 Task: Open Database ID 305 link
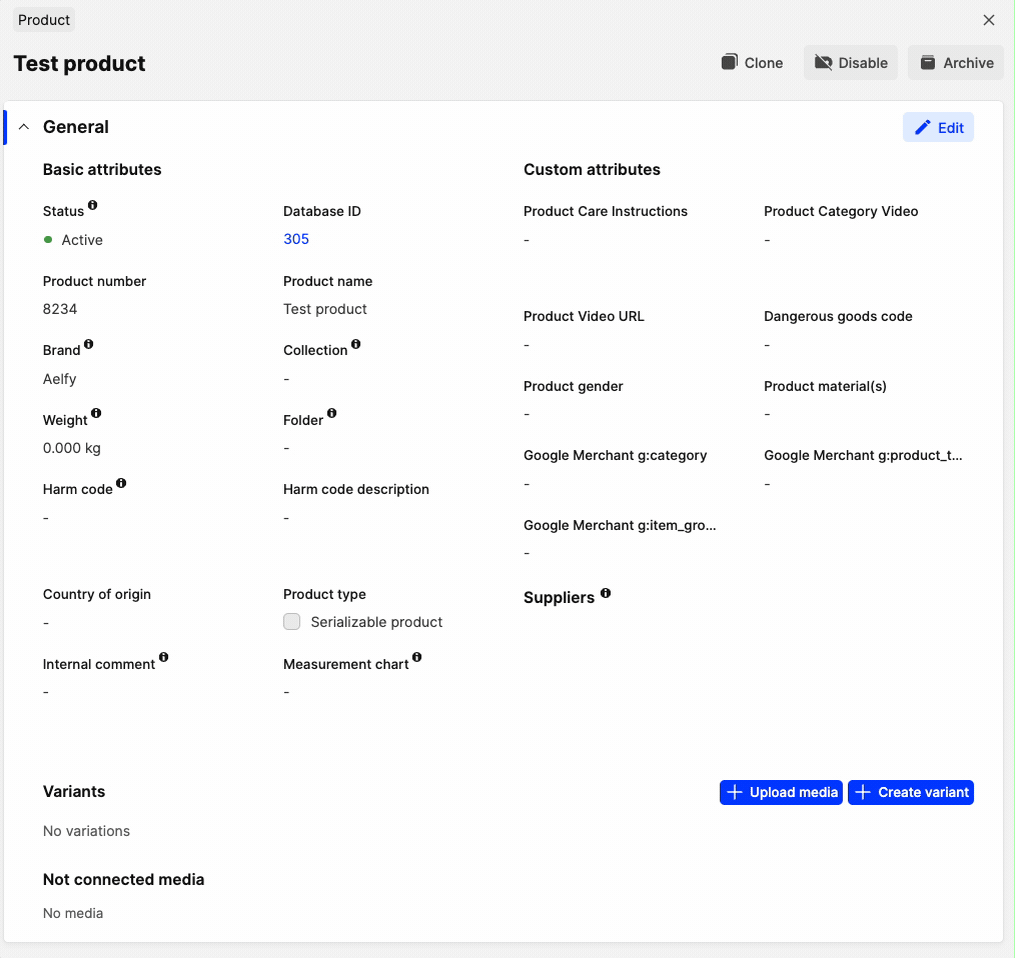(x=296, y=239)
